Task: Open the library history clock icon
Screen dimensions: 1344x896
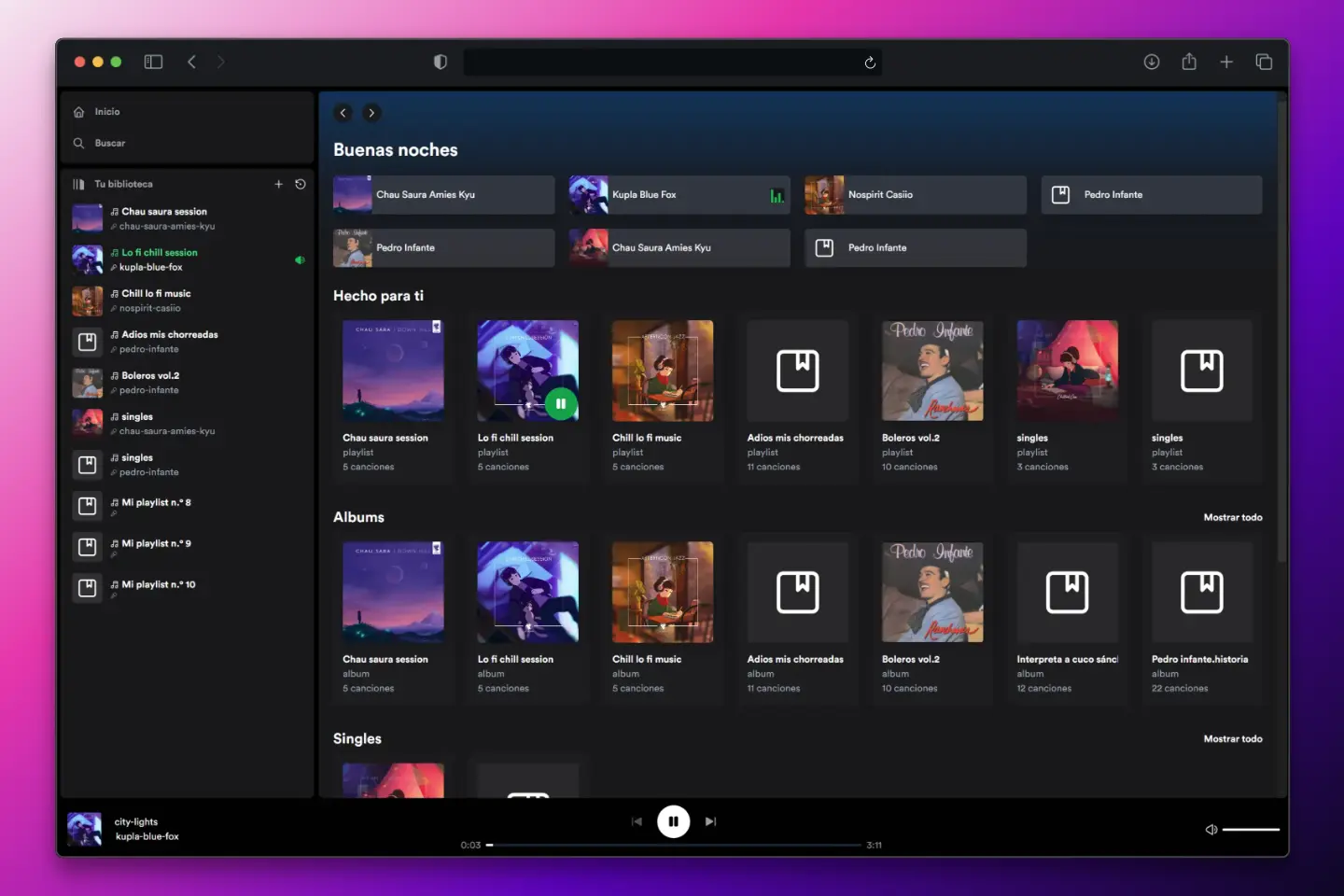Action: (x=301, y=185)
